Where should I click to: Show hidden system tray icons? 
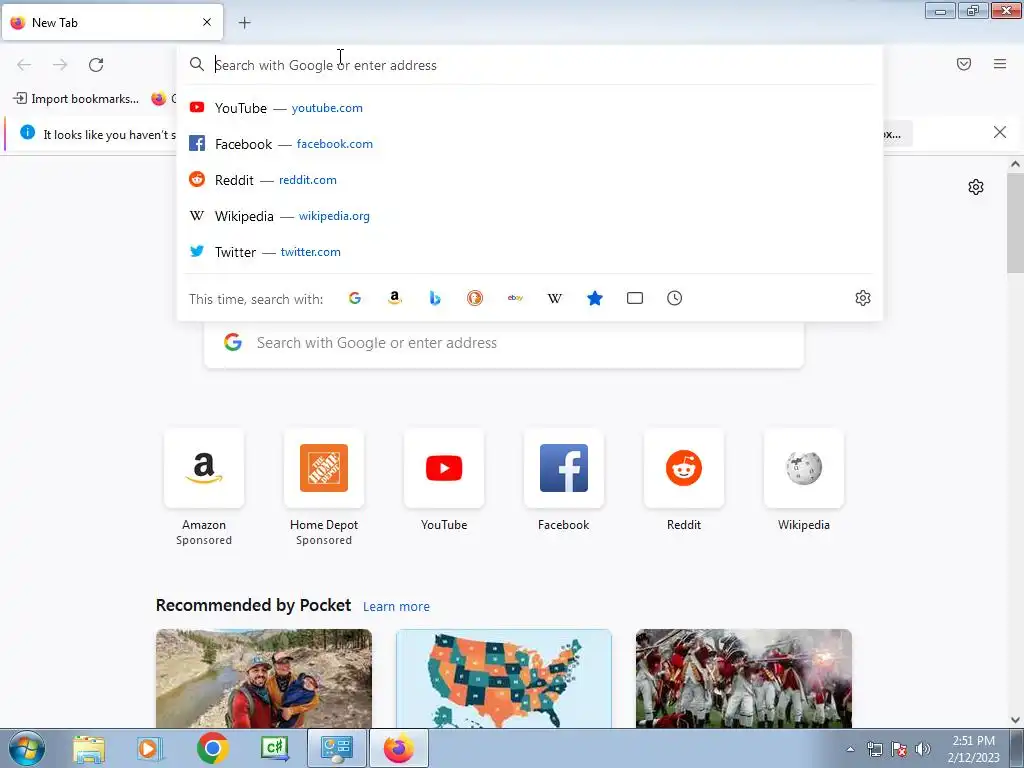pyautogui.click(x=850, y=749)
